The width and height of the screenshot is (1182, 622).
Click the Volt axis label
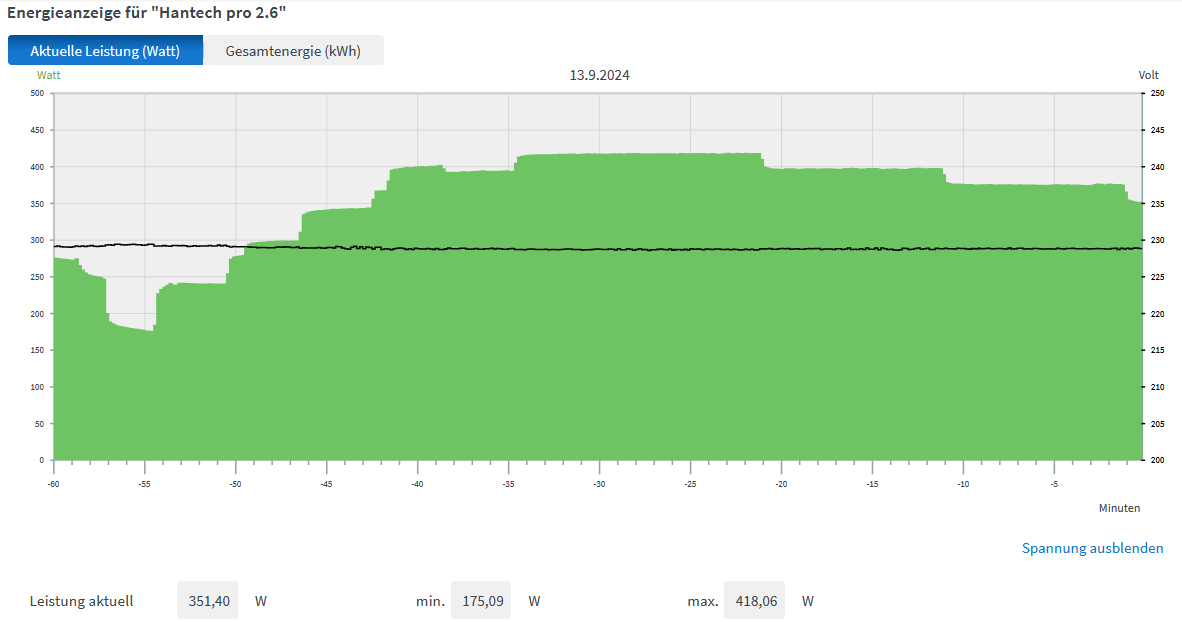coord(1148,75)
